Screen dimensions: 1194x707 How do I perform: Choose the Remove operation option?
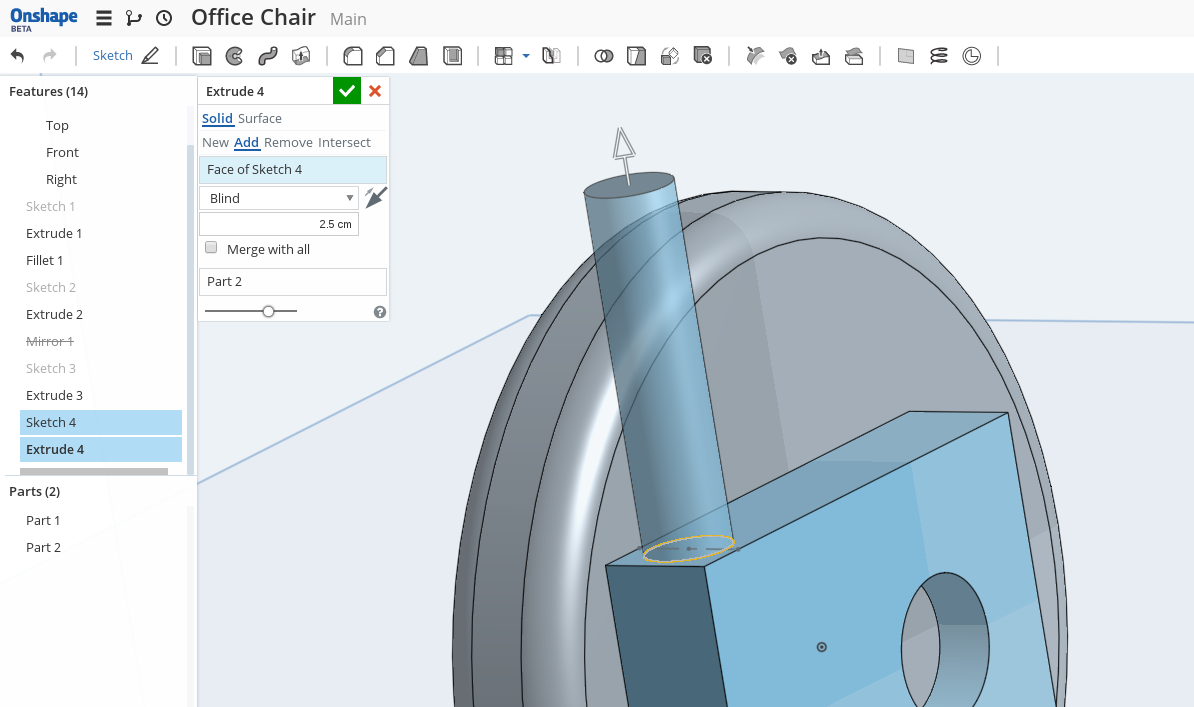(288, 142)
